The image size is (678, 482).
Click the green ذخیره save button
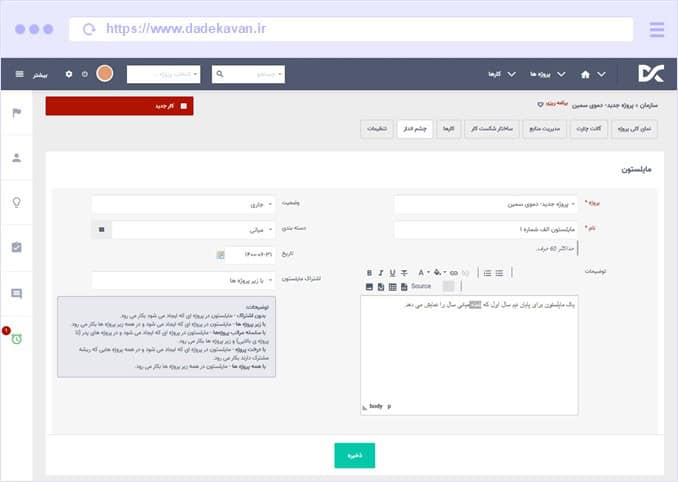[354, 455]
